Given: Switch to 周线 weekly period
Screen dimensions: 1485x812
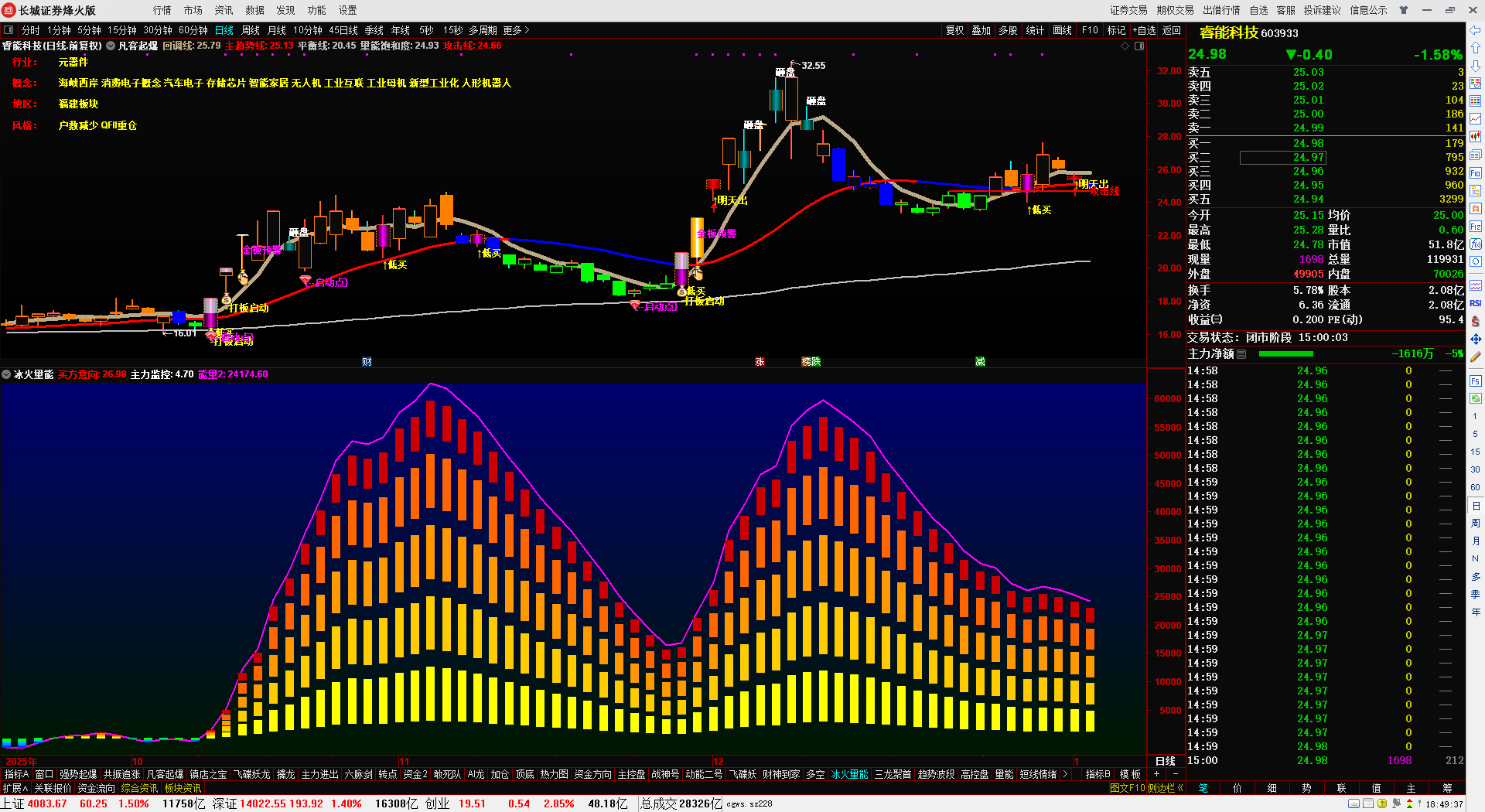Looking at the screenshot, I should pyautogui.click(x=251, y=30).
